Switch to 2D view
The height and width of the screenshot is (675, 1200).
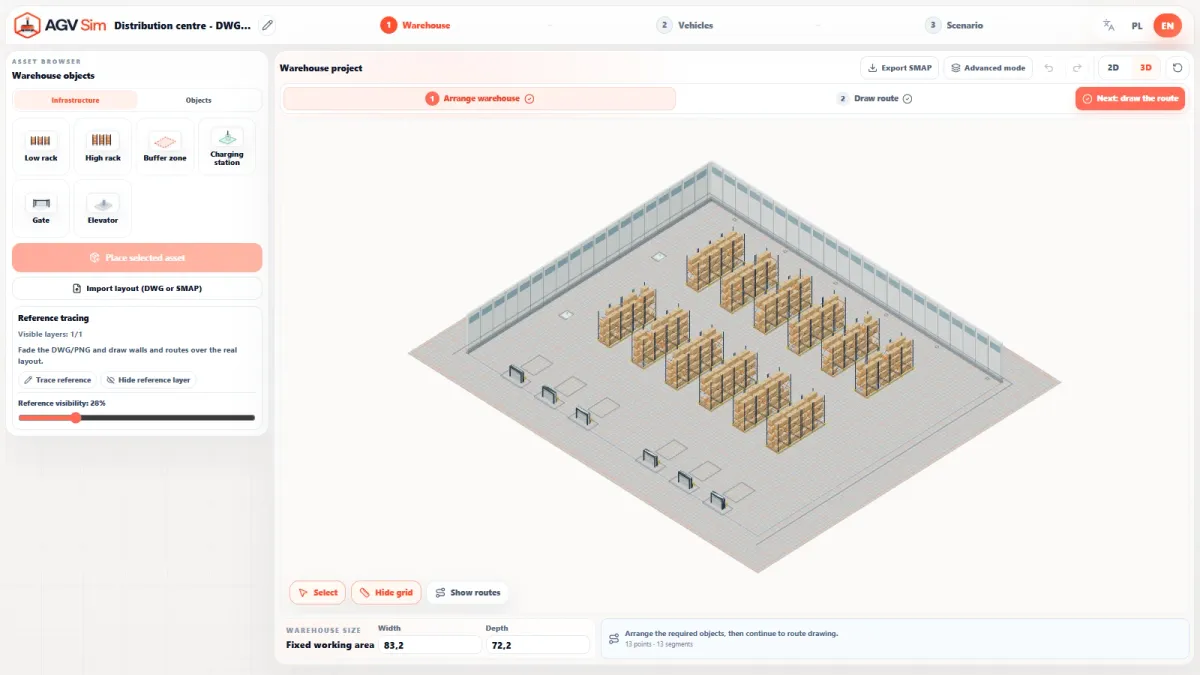1113,68
